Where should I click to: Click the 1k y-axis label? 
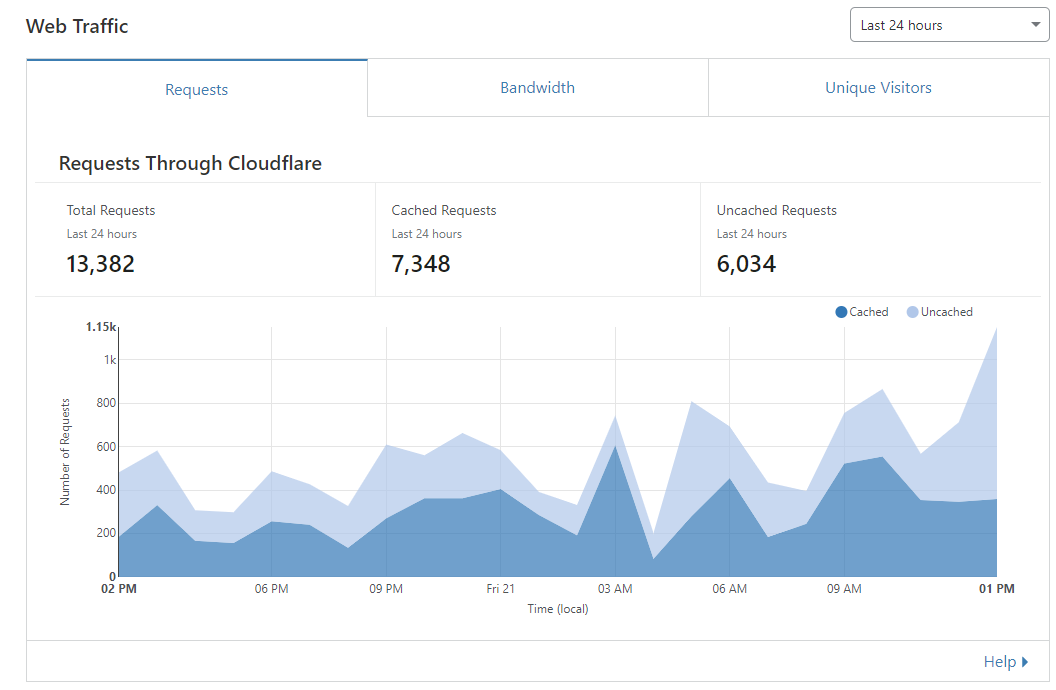tap(109, 360)
